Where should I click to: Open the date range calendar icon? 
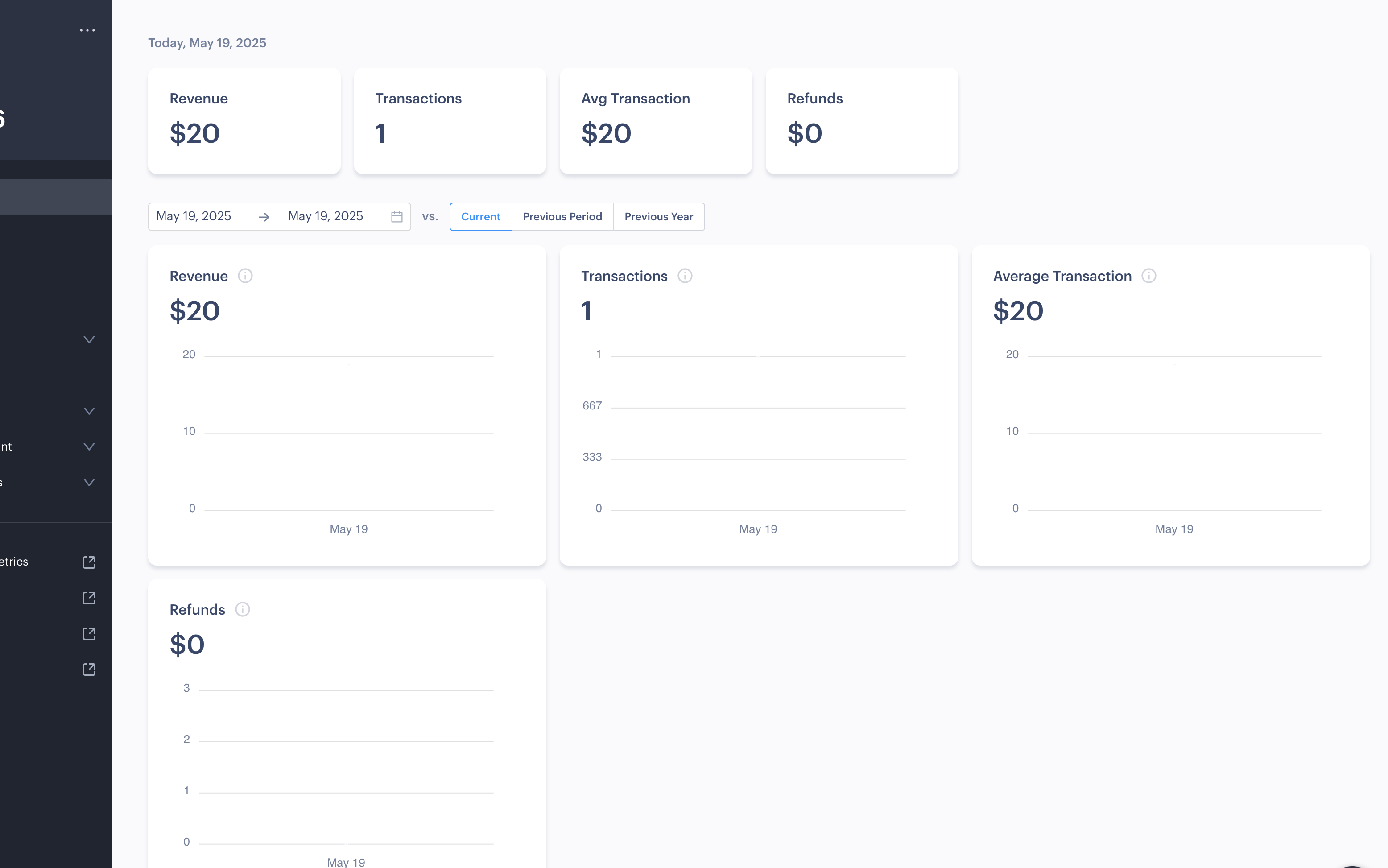pyautogui.click(x=397, y=216)
